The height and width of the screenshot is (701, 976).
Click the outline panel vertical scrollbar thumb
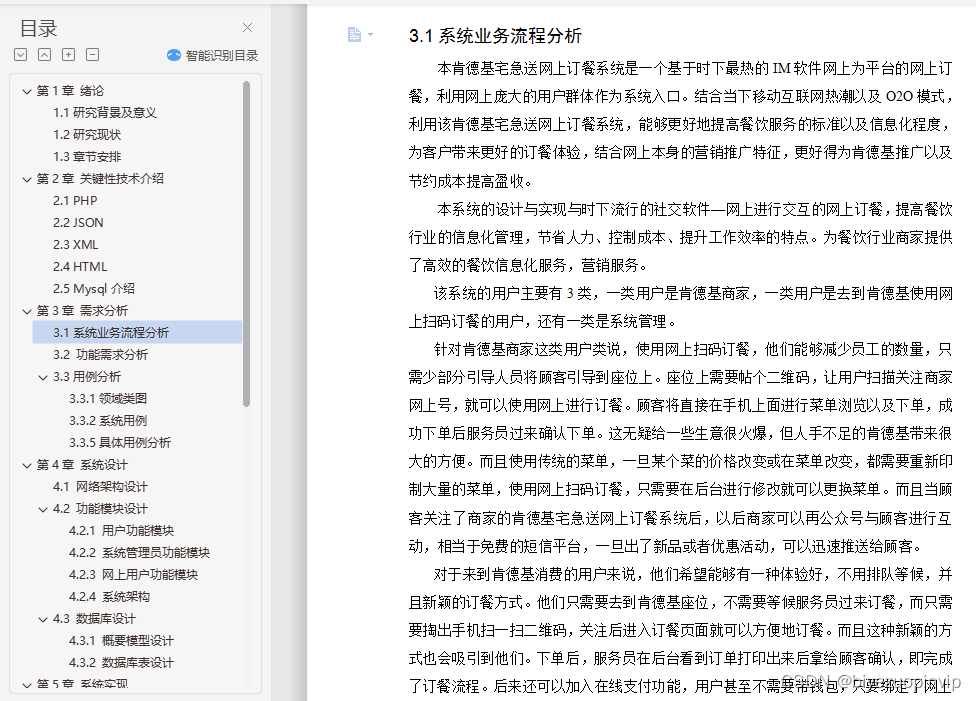[246, 244]
